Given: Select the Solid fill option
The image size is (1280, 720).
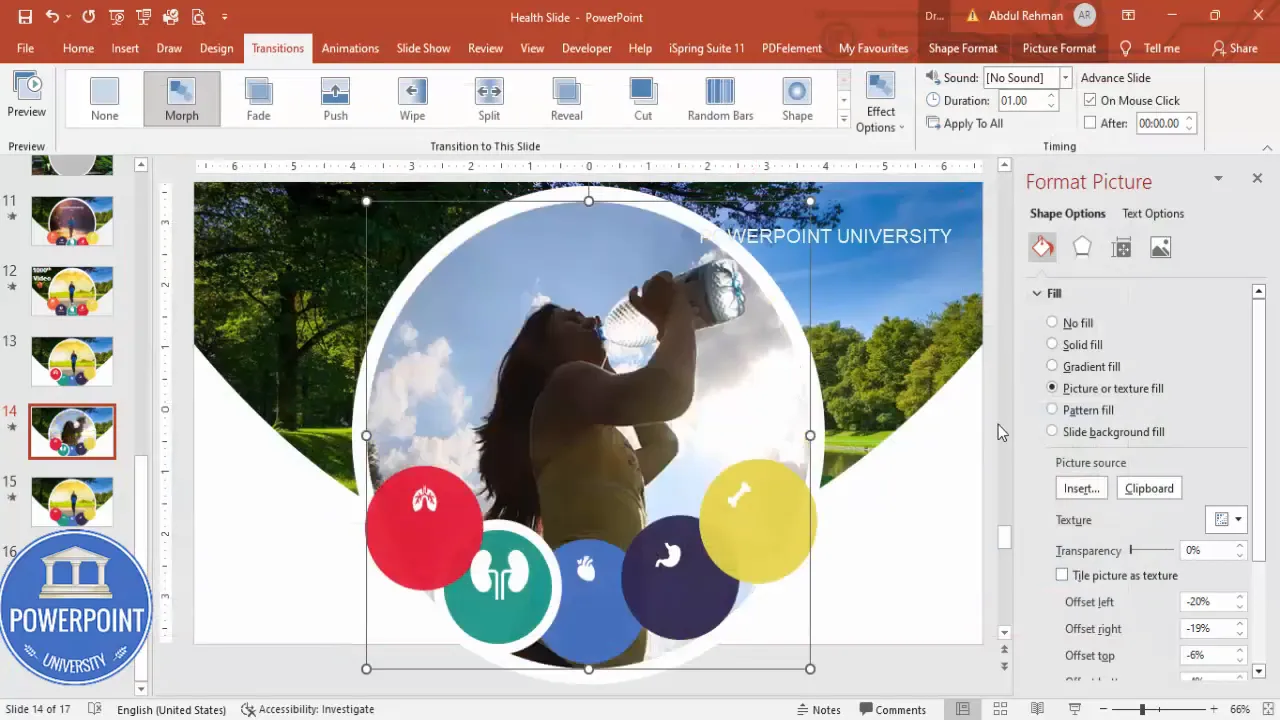Looking at the screenshot, I should [1052, 344].
